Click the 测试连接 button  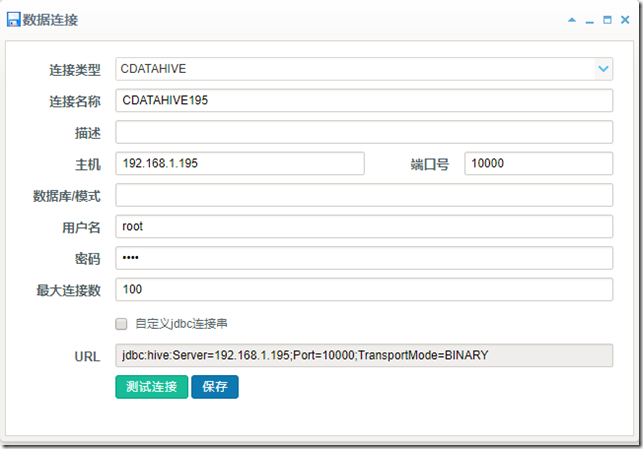(x=152, y=387)
